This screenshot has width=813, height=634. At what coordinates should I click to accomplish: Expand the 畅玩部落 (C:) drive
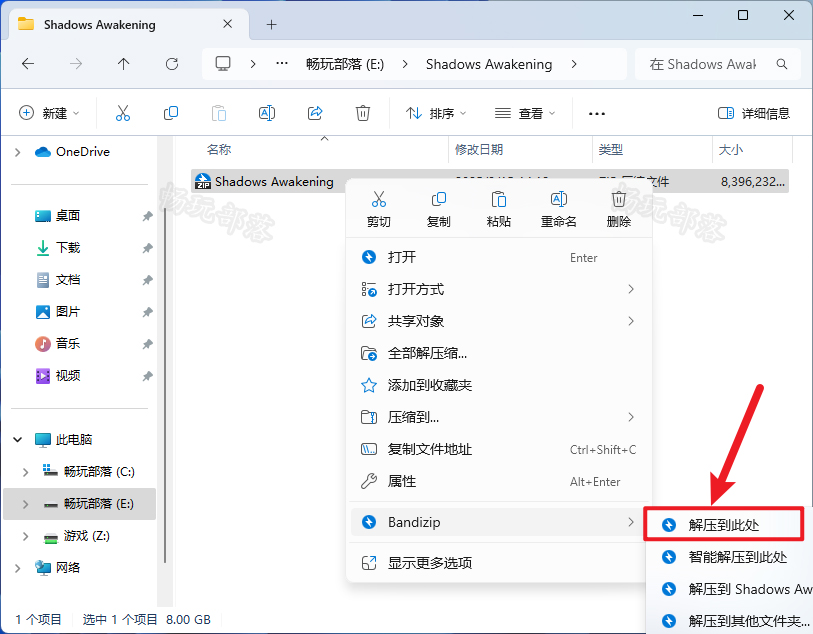click(x=25, y=472)
